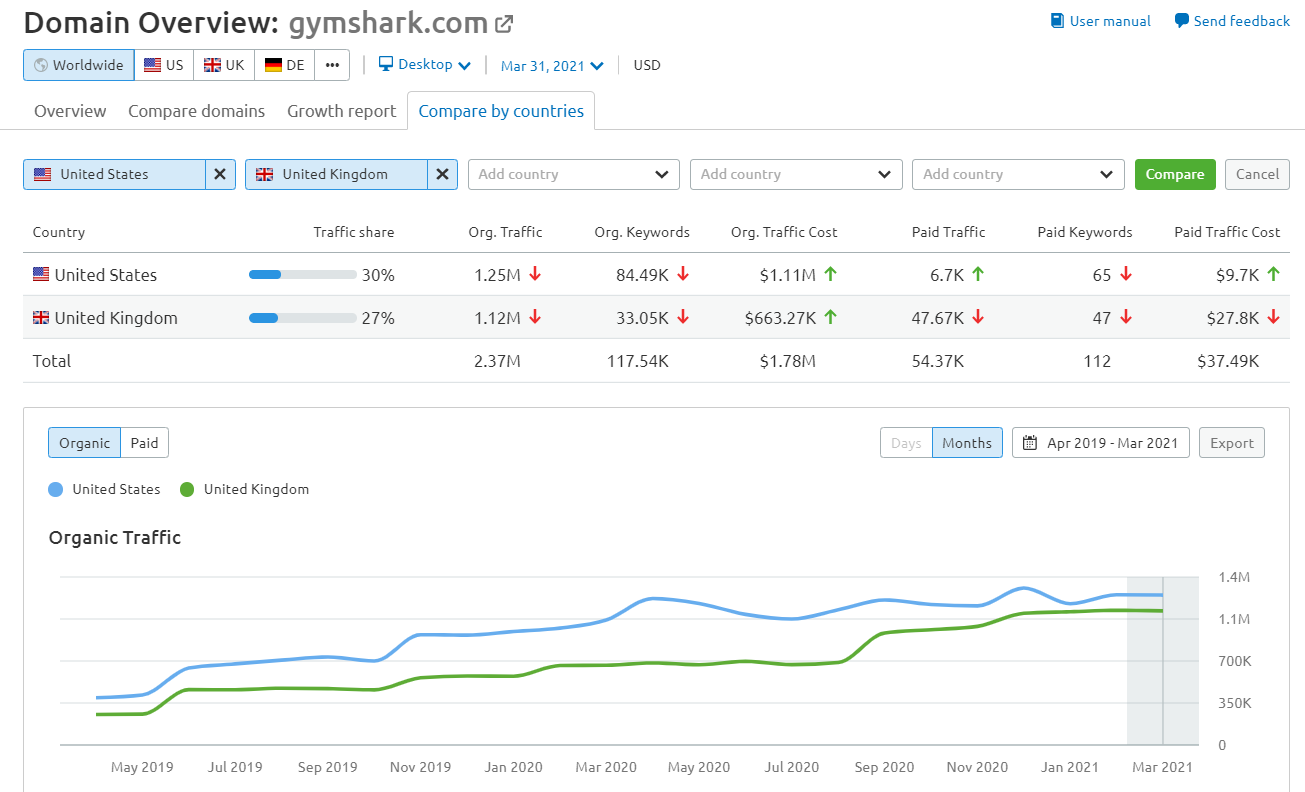Click the US flag in database selector
The image size is (1305, 792).
pyautogui.click(x=152, y=65)
